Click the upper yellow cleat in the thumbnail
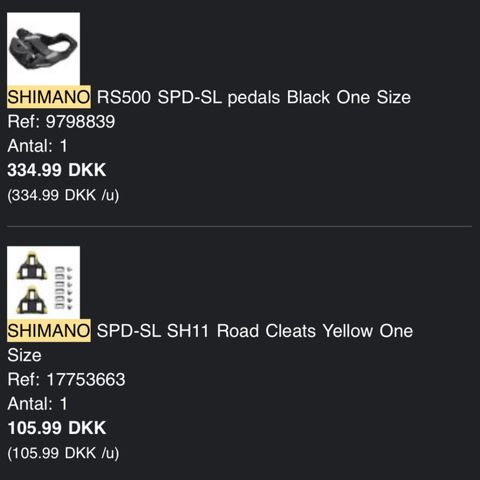The image size is (480, 480). tap(32, 266)
